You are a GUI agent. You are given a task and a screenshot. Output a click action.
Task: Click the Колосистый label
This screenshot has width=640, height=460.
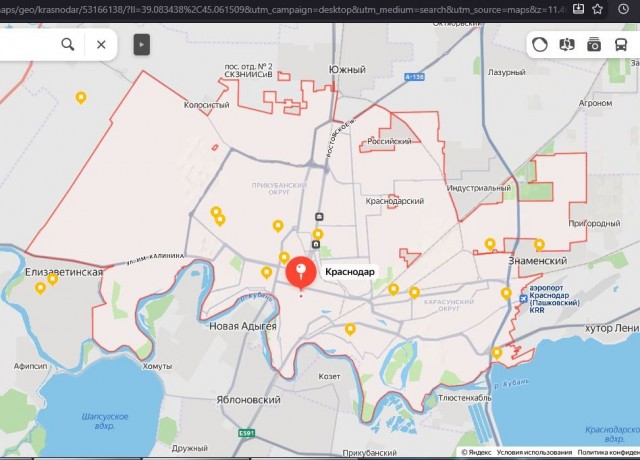207,105
